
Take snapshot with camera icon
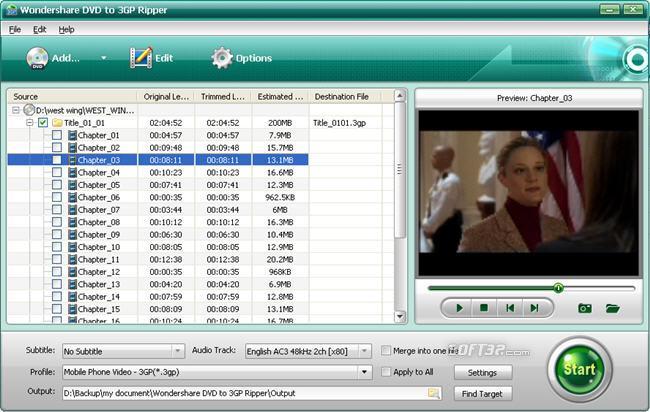tap(585, 308)
